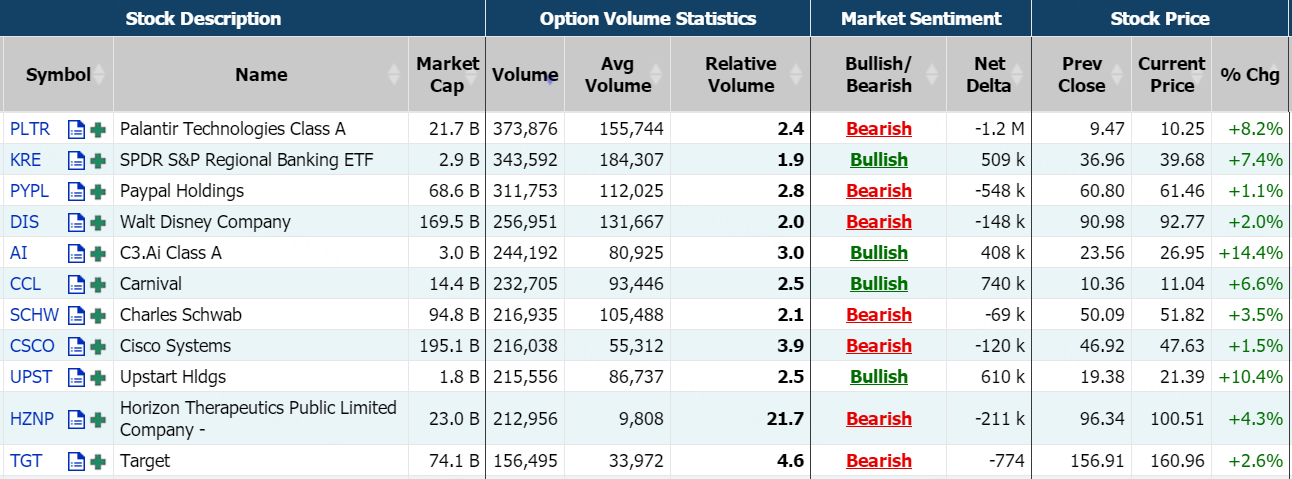Open the SCHW document icon
1292x479 pixels.
76,315
